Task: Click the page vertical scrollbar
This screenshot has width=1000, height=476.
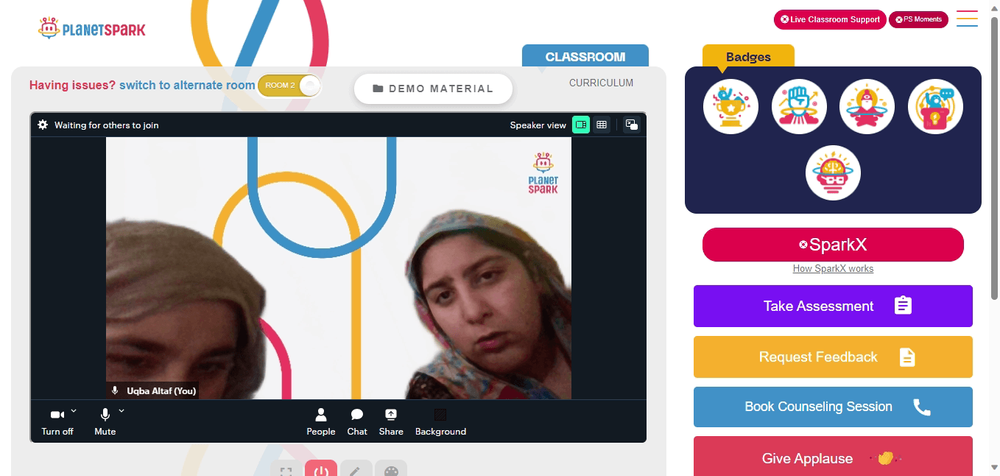Action: pos(994,156)
